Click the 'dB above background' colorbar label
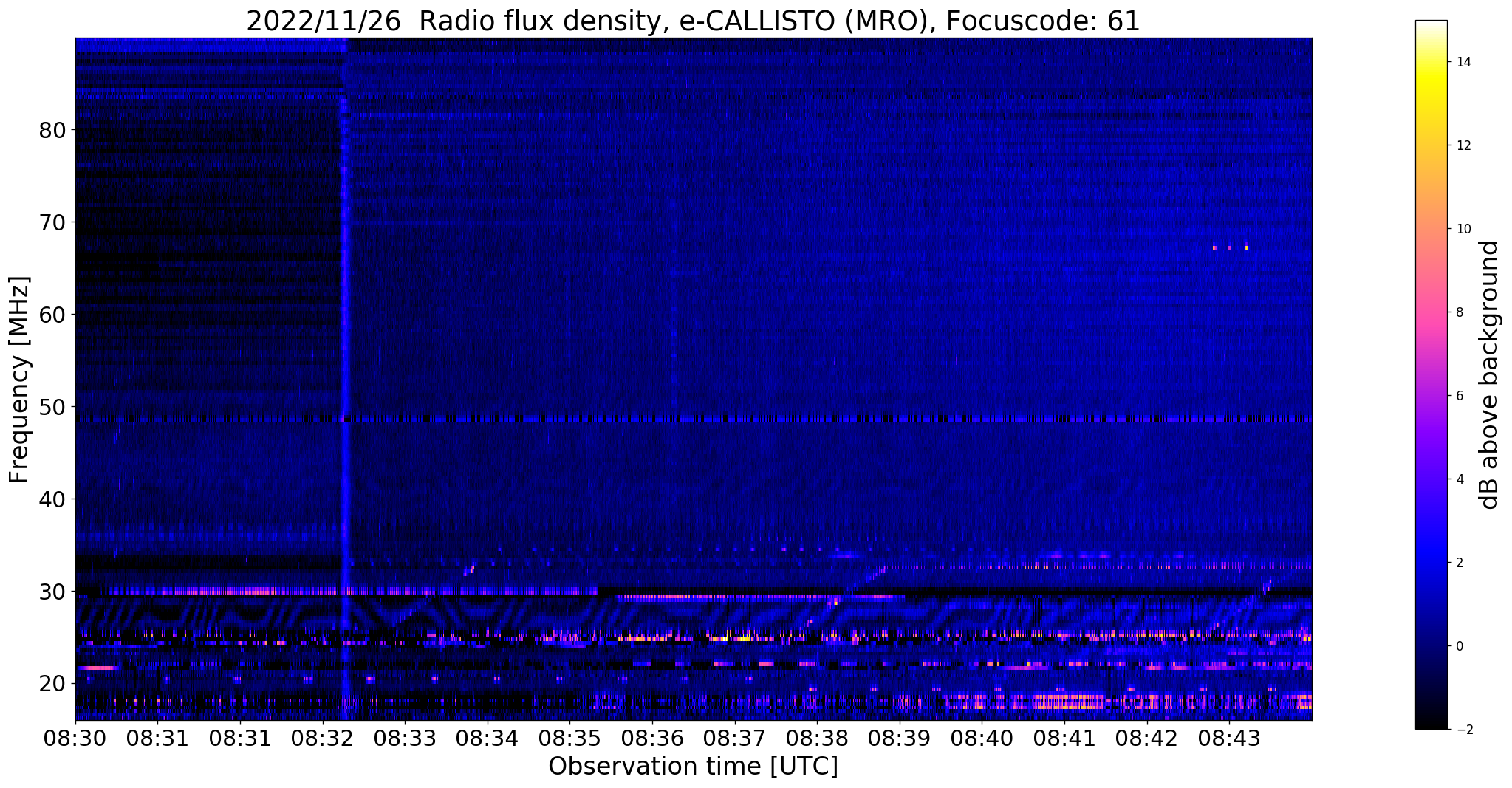Screen dimensions: 1512x788 [1489, 375]
